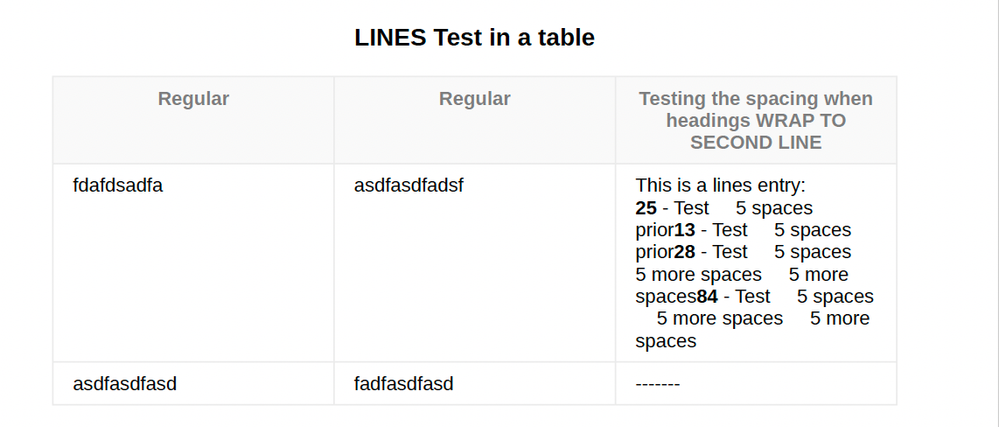Viewport: 999px width, 427px height.
Task: Click the word "prior" before bold 28
Action: 654,252
